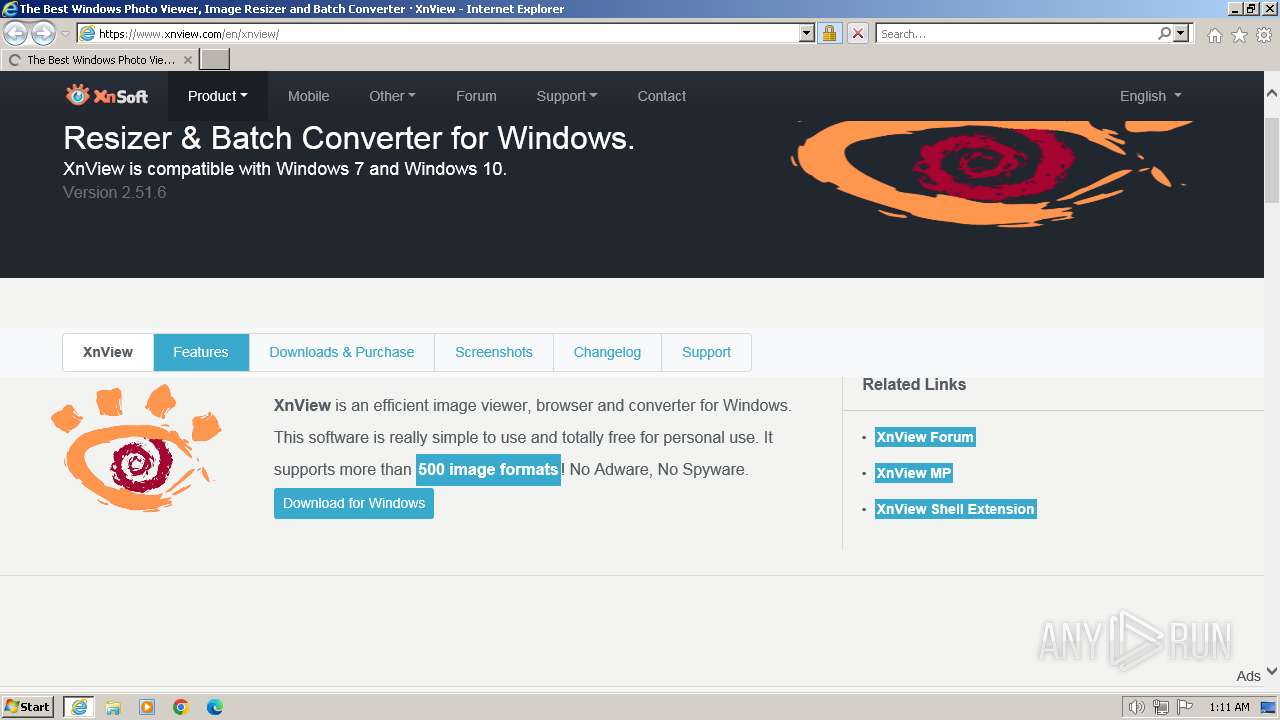Expand the Support dropdown in navbar
Image resolution: width=1280 pixels, height=720 pixels.
(567, 96)
